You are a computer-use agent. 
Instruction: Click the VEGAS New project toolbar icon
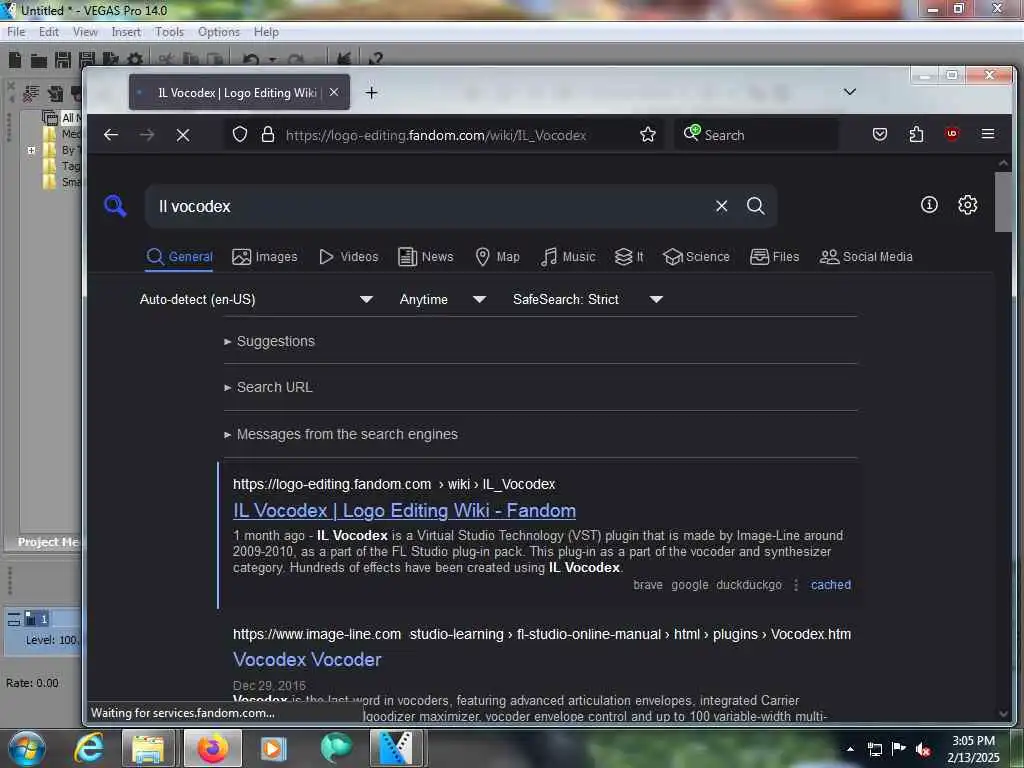(x=15, y=60)
